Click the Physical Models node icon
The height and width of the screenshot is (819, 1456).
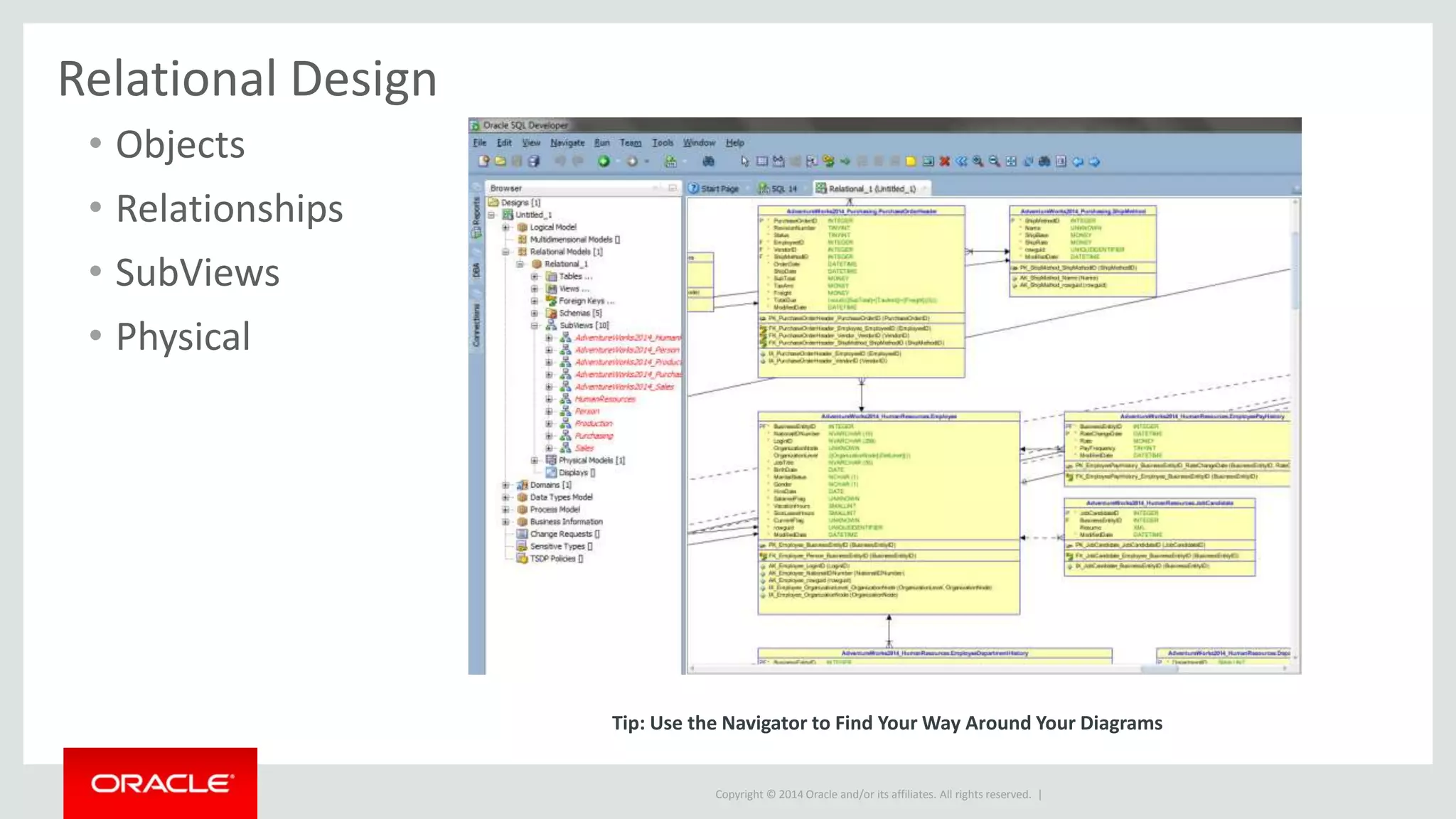pyautogui.click(x=551, y=460)
